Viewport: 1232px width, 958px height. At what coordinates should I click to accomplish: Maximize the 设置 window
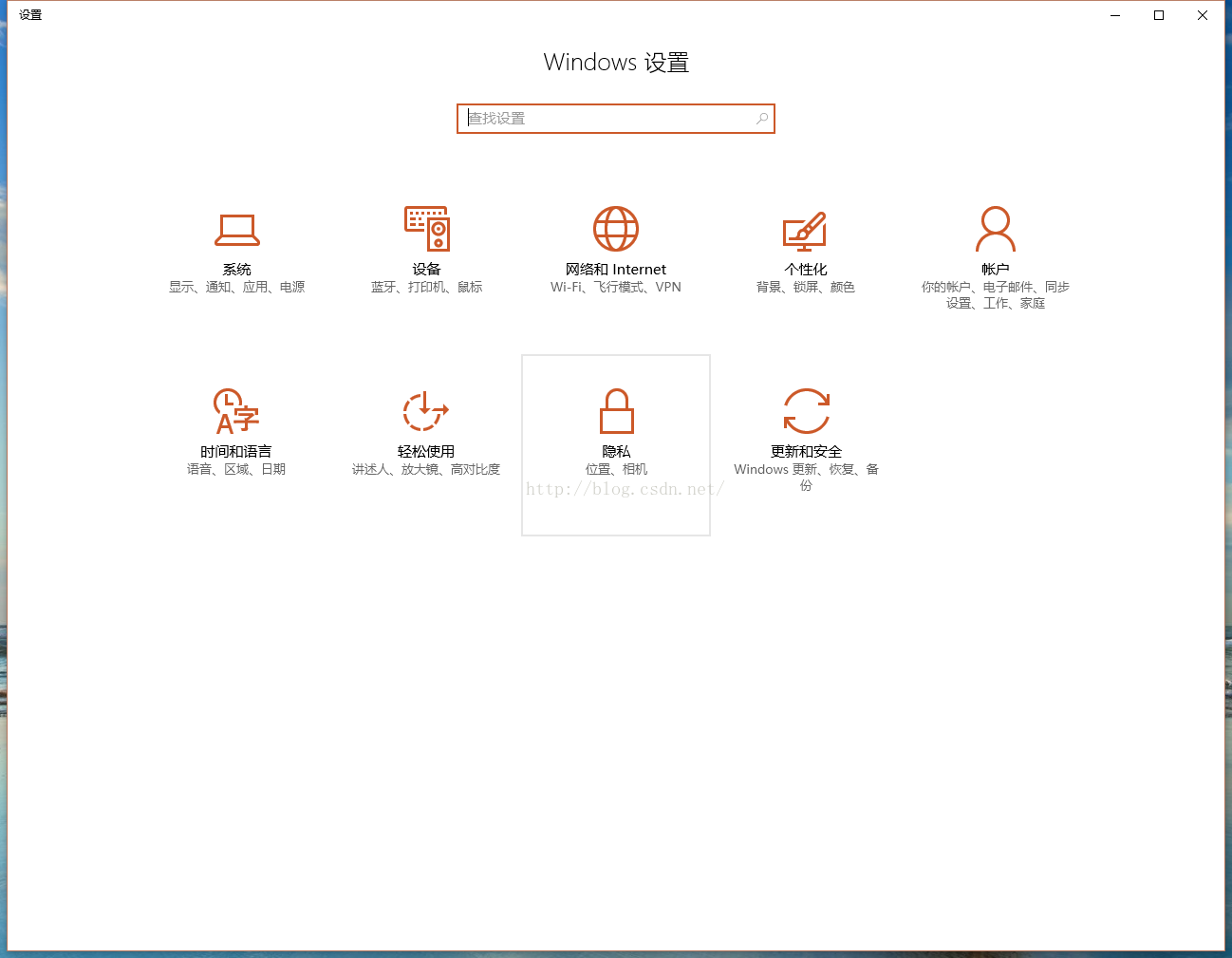pyautogui.click(x=1159, y=15)
